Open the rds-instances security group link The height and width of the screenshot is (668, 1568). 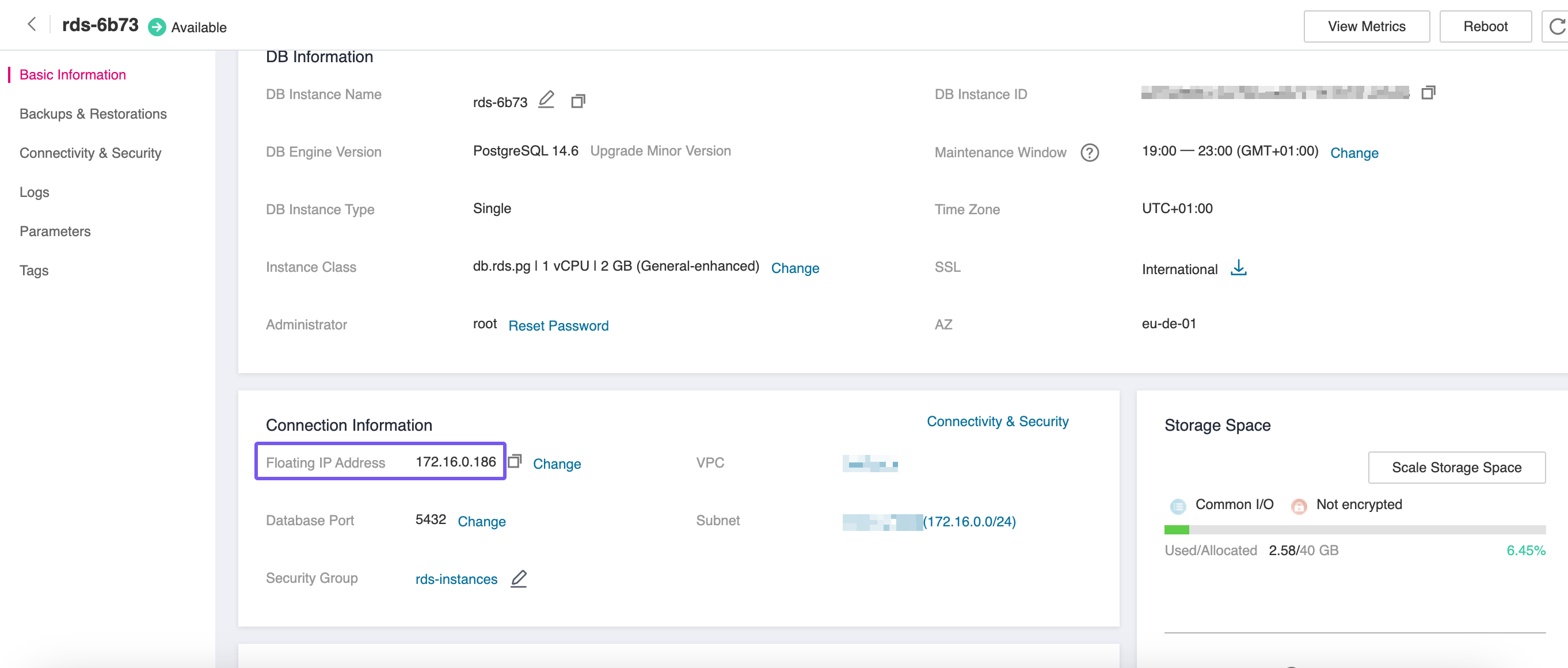(x=456, y=579)
